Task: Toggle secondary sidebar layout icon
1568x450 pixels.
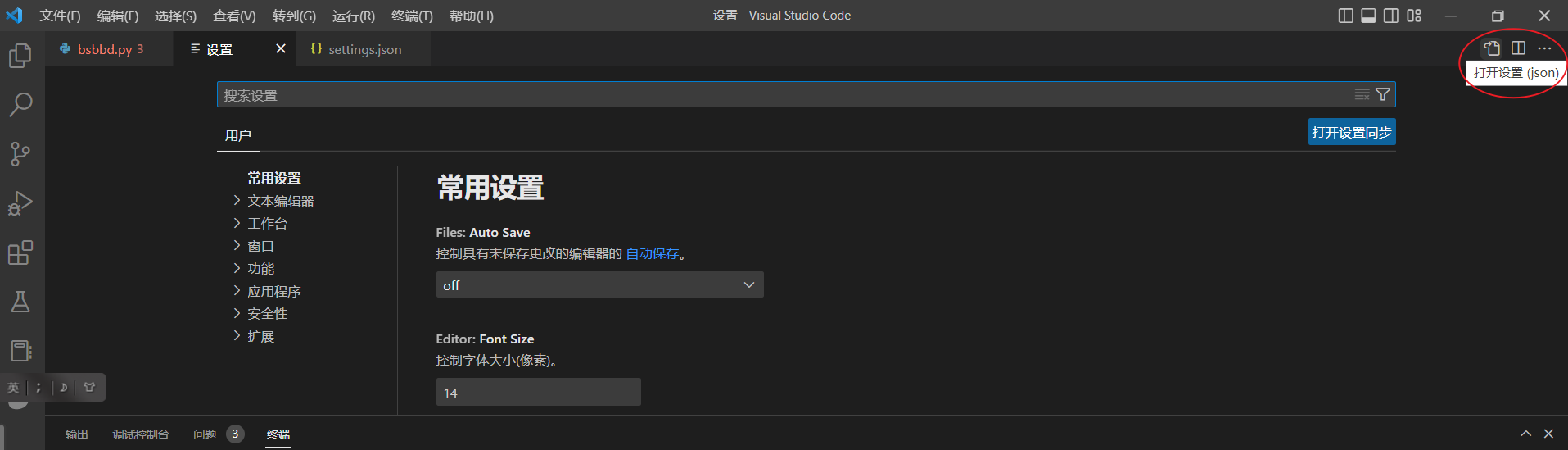Action: coord(1391,16)
